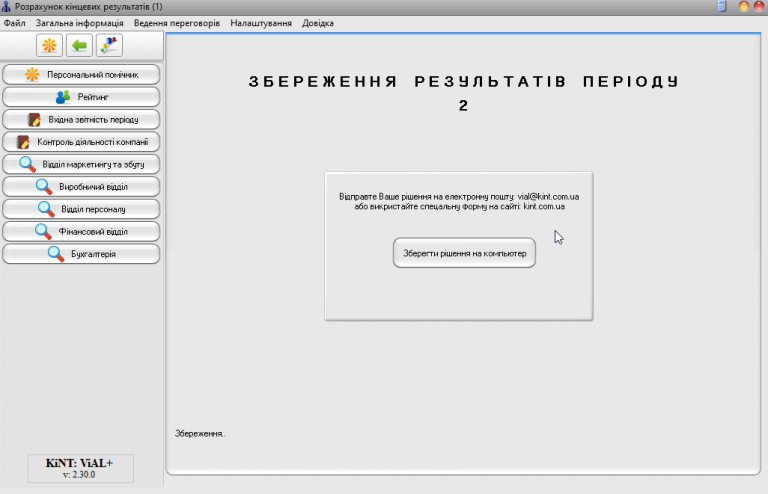This screenshot has height=494, width=768.
Task: Open Ведення переговорів menu
Action: pos(177,23)
